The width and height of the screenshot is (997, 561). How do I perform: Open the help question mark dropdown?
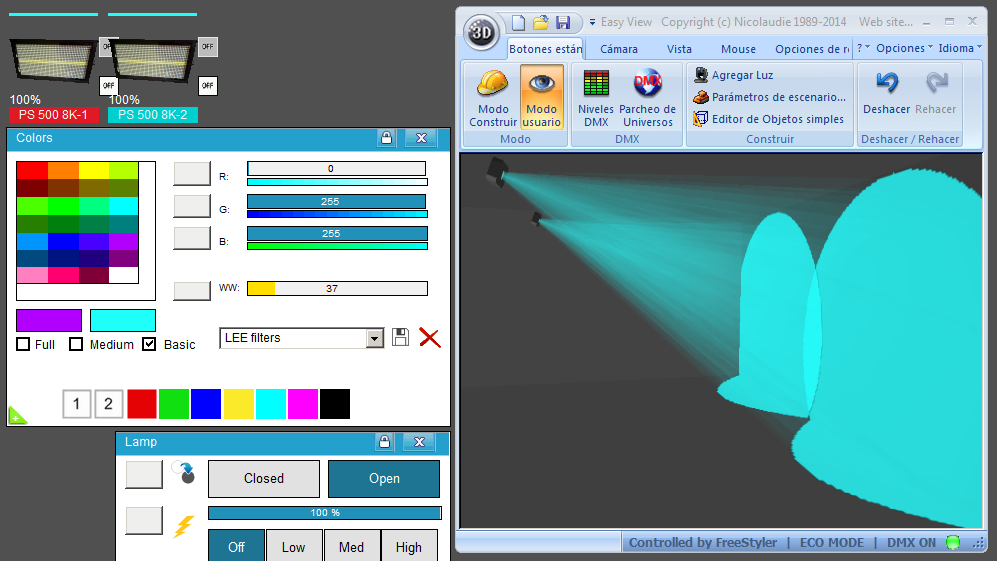(x=863, y=48)
